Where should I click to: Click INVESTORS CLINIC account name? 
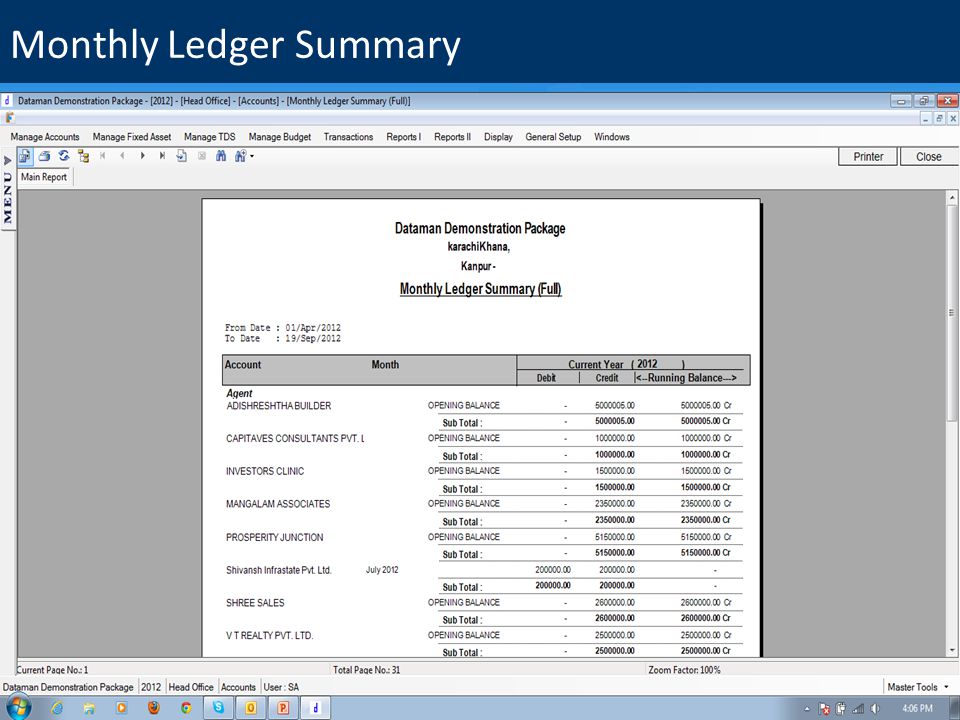265,471
